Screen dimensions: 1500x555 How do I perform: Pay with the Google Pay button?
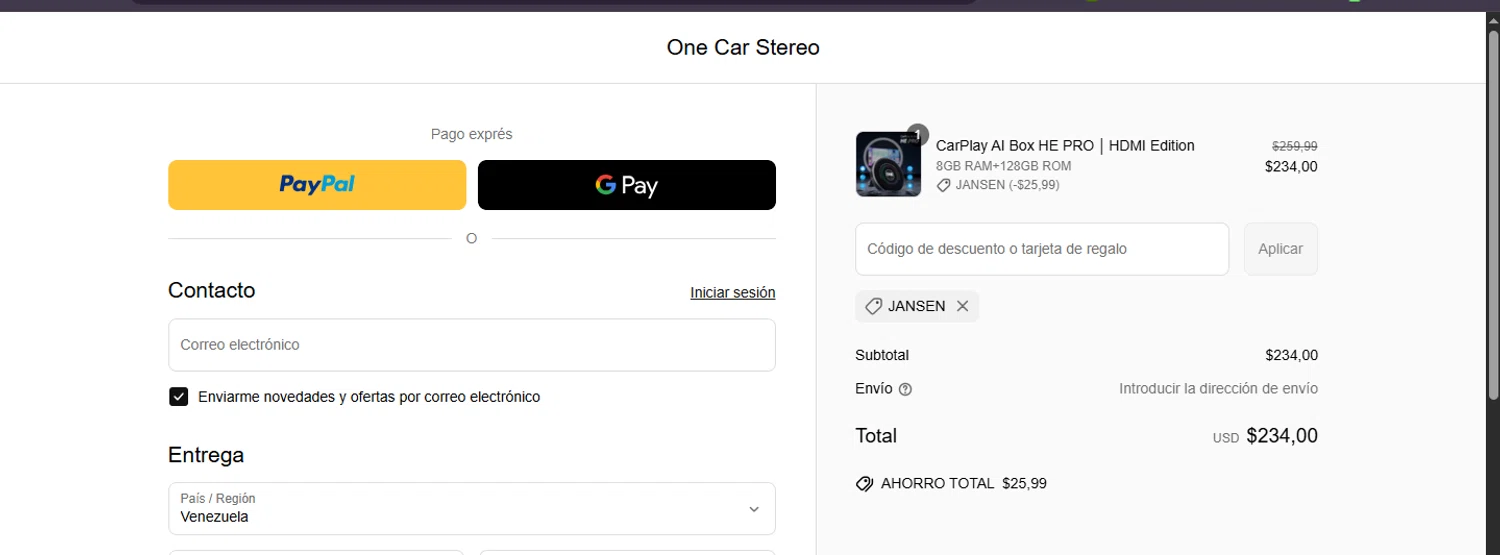click(x=627, y=185)
